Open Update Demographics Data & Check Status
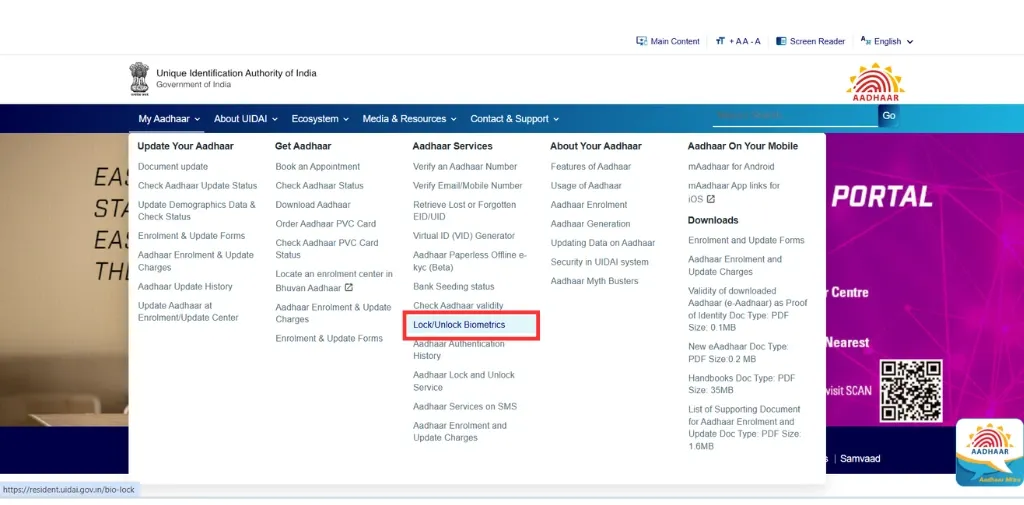The height and width of the screenshot is (505, 1024). click(x=197, y=210)
